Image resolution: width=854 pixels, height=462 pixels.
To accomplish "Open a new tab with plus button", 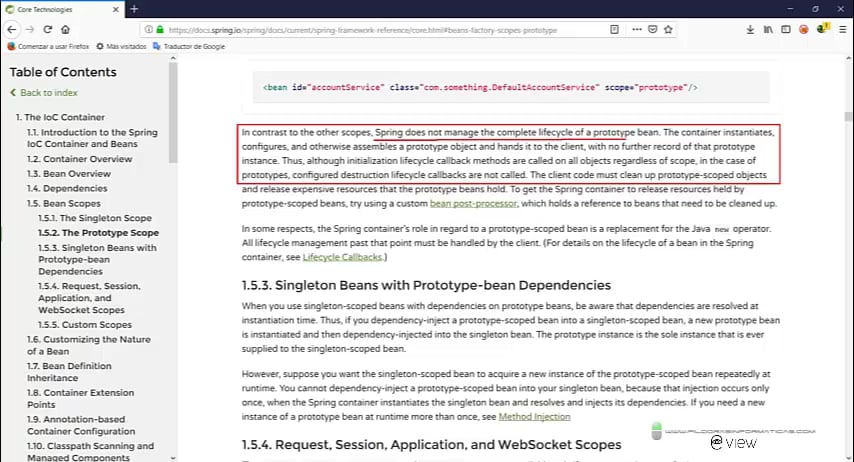I will click(x=134, y=9).
